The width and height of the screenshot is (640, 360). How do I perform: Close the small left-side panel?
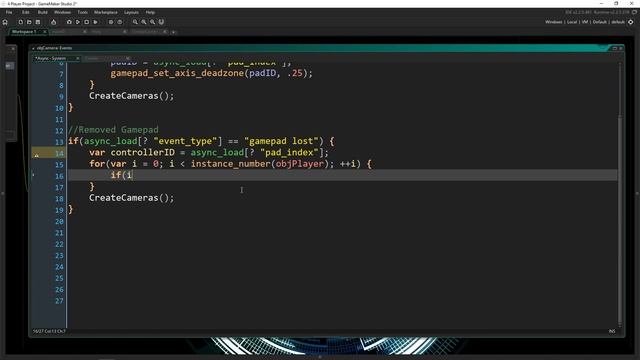pos(13,49)
